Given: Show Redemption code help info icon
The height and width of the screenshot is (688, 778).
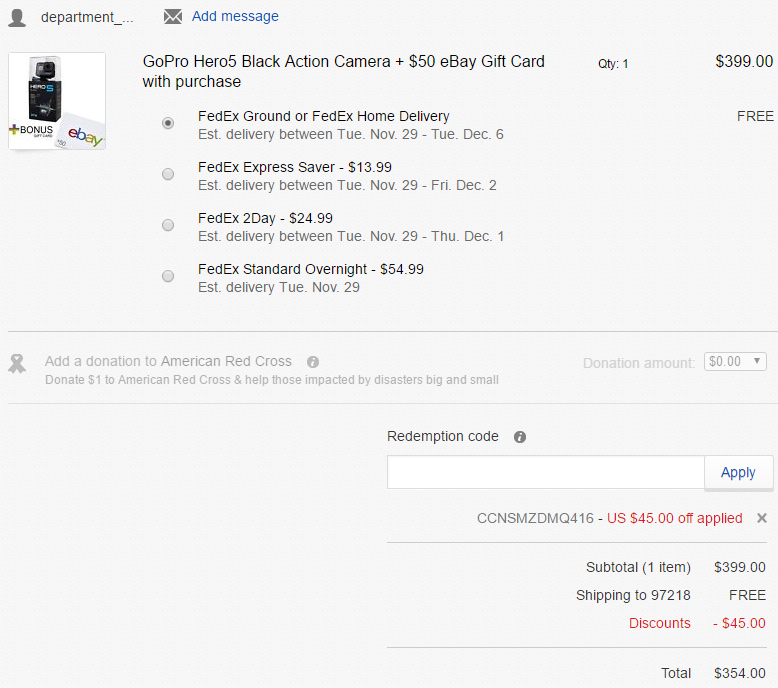Looking at the screenshot, I should [x=519, y=437].
